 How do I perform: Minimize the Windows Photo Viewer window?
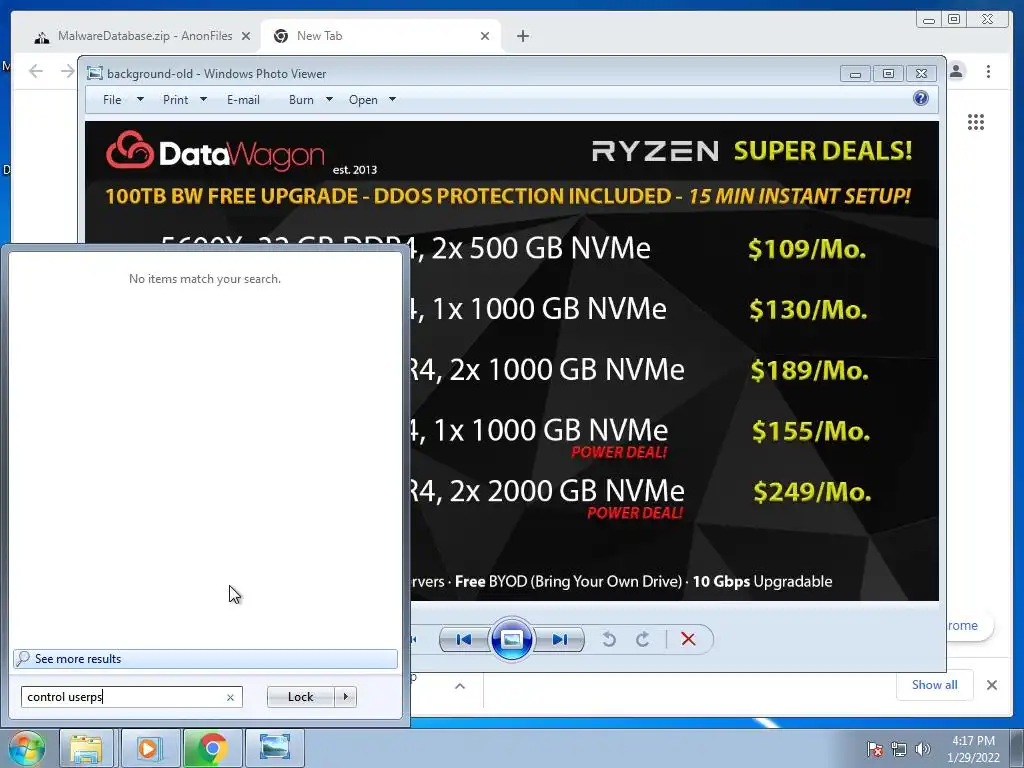pyautogui.click(x=855, y=74)
